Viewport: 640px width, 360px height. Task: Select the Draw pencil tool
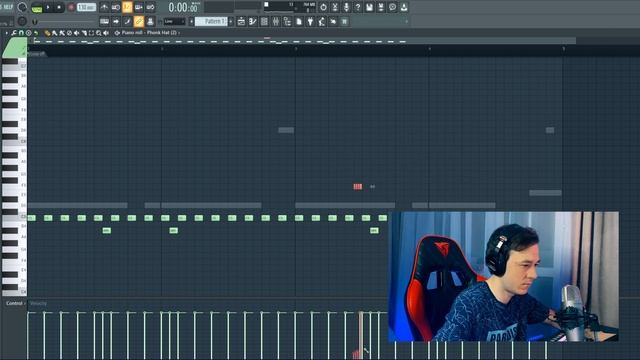click(x=47, y=33)
